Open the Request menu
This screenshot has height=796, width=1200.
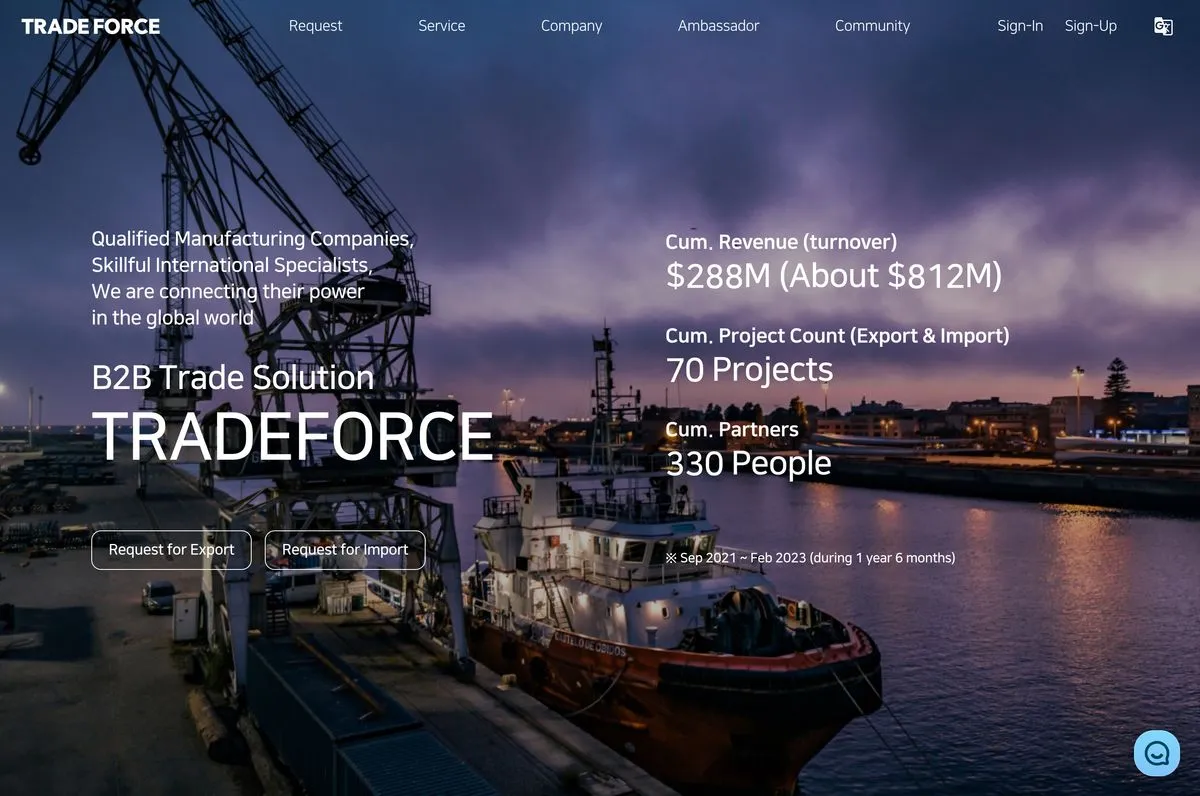(315, 26)
